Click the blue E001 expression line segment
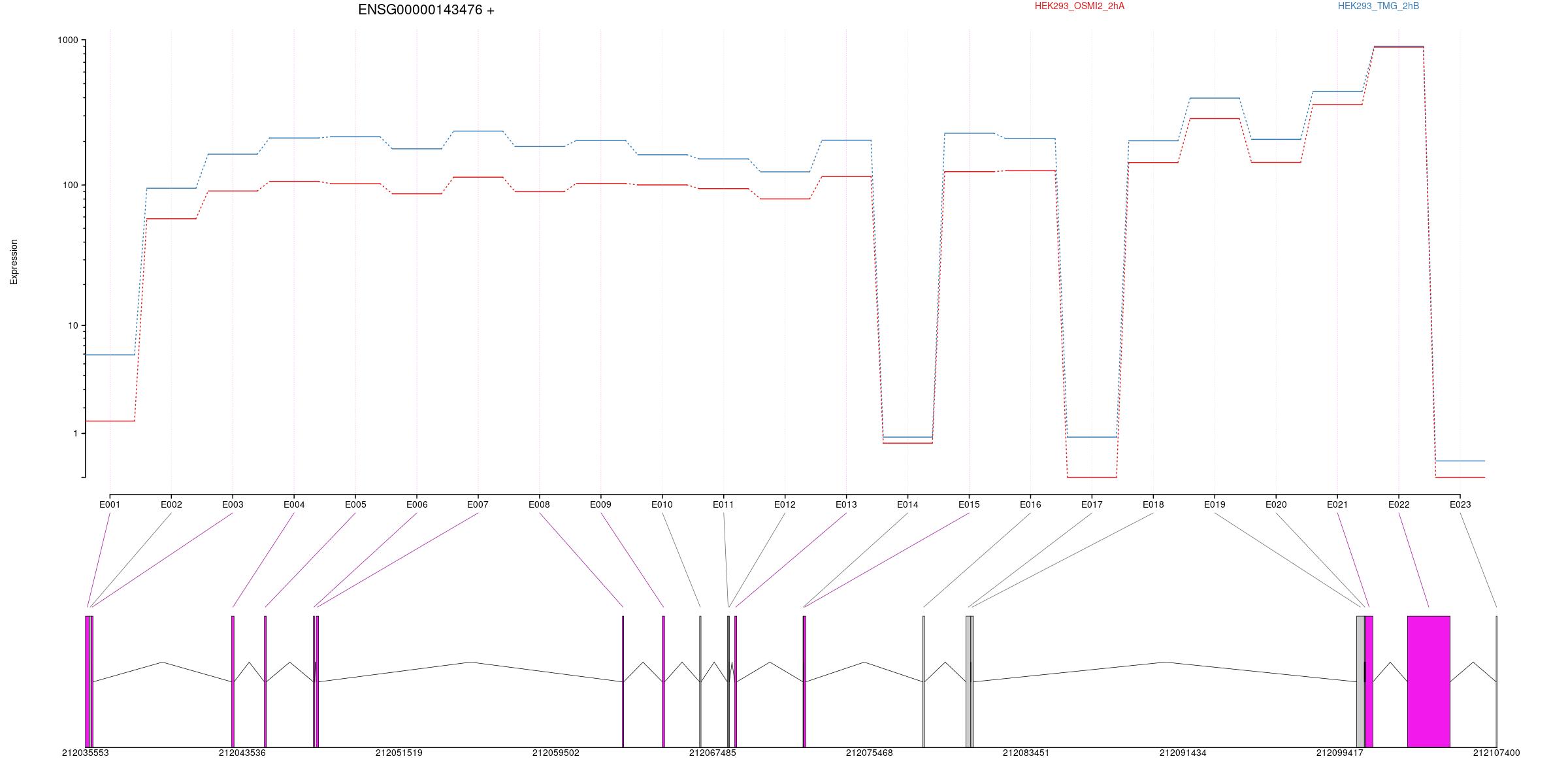Screen dimensions: 1568x784 (x=110, y=355)
